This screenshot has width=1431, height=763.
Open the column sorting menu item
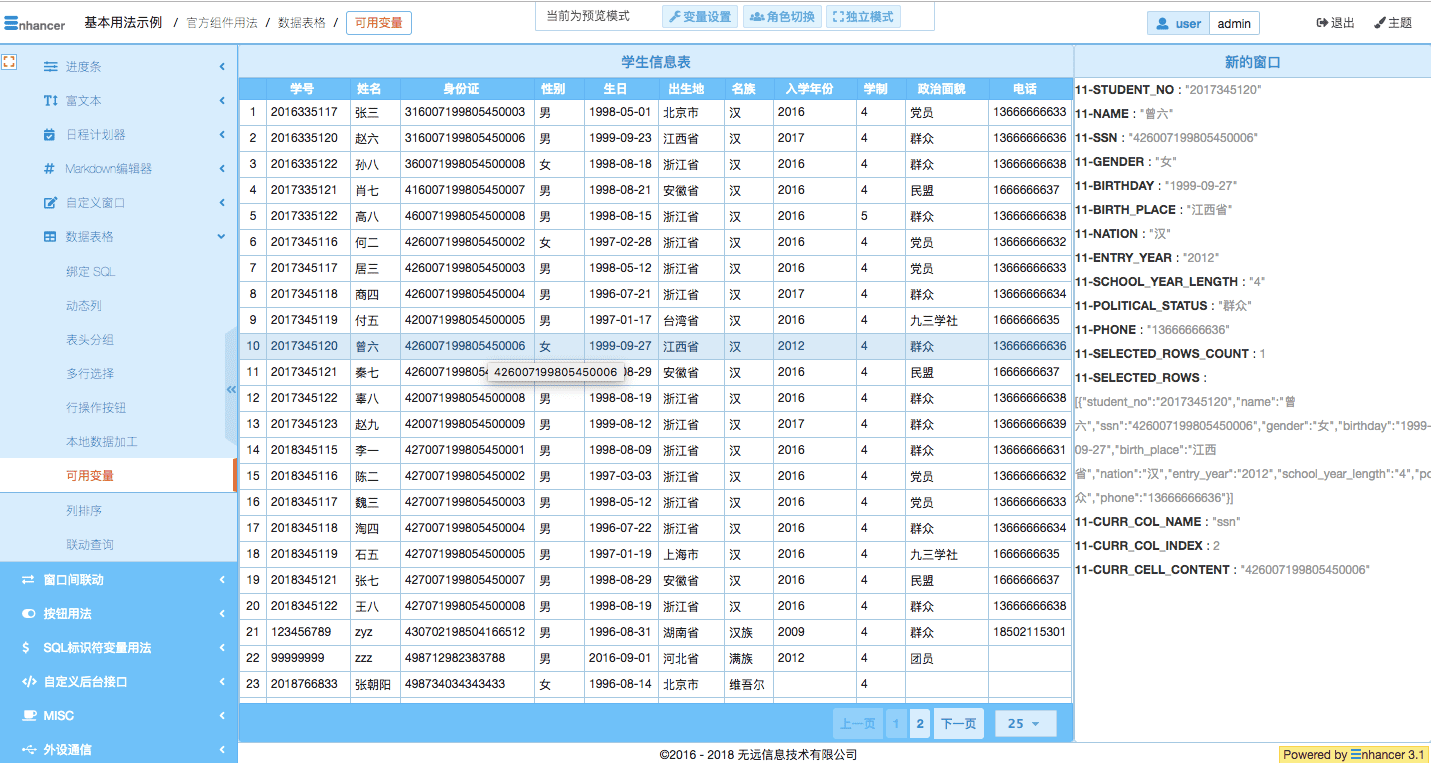click(84, 511)
